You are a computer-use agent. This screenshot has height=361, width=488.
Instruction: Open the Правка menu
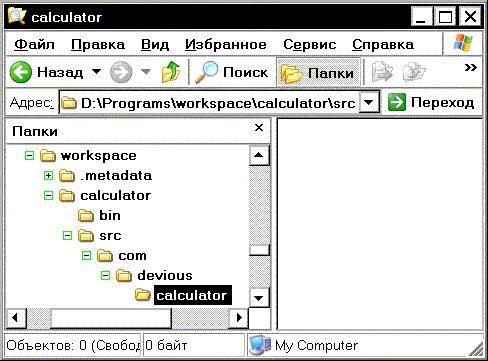coord(98,45)
